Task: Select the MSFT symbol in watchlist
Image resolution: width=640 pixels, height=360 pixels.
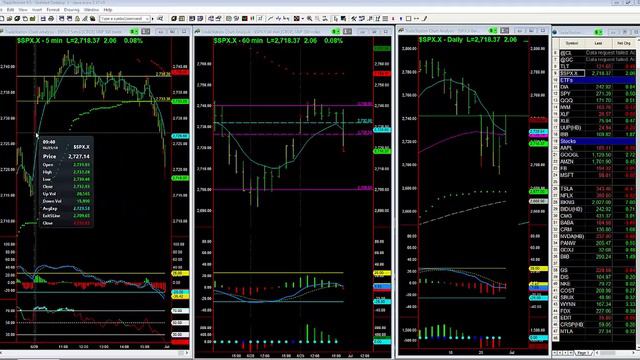Action: coord(567,175)
